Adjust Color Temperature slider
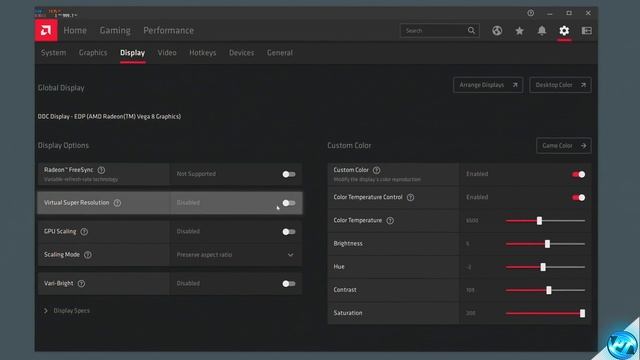This screenshot has width=640, height=360. 539,221
